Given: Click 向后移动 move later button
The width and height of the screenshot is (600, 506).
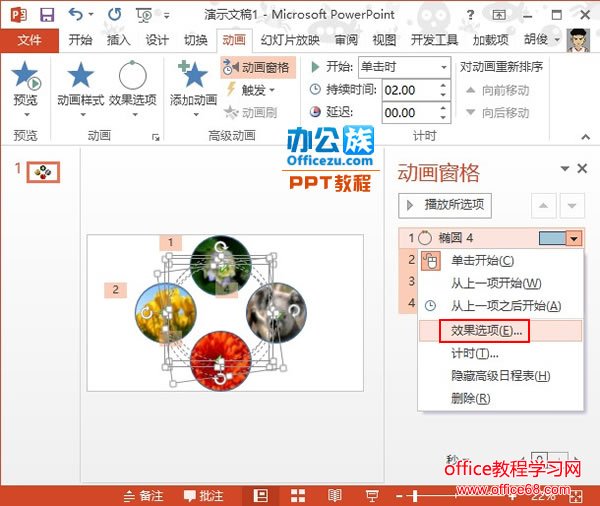Looking at the screenshot, I should pos(497,113).
